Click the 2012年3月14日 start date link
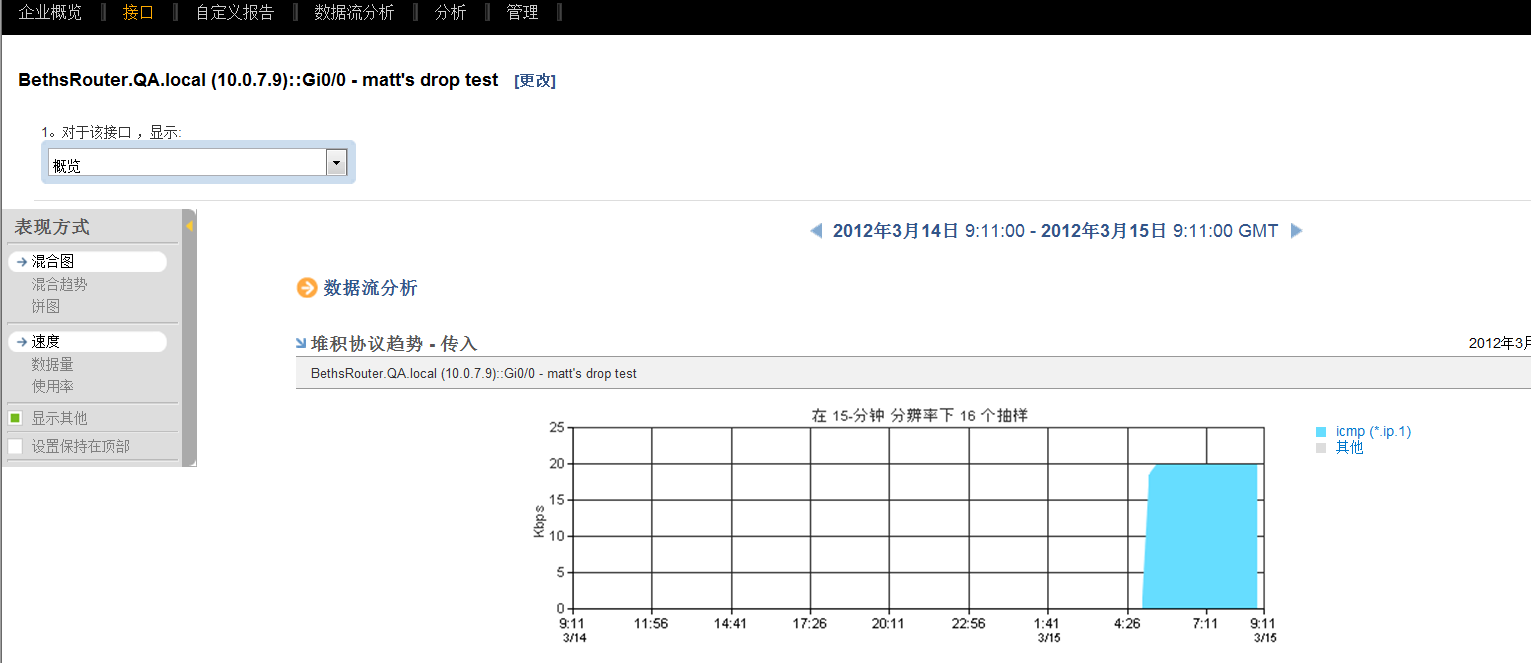This screenshot has width=1531, height=663. [896, 231]
